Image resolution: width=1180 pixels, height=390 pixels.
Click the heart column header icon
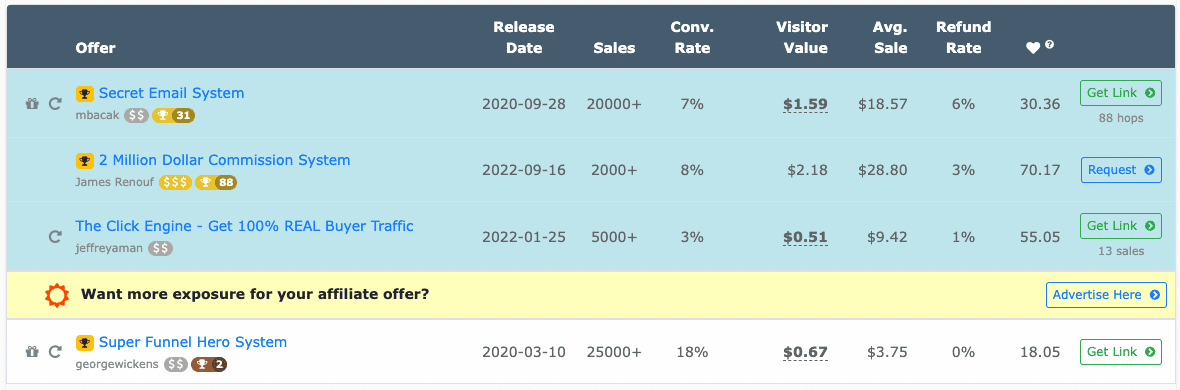1033,48
